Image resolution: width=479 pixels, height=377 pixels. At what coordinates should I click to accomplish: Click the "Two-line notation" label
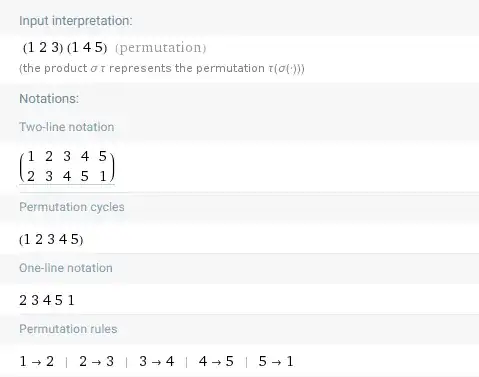coord(67,127)
